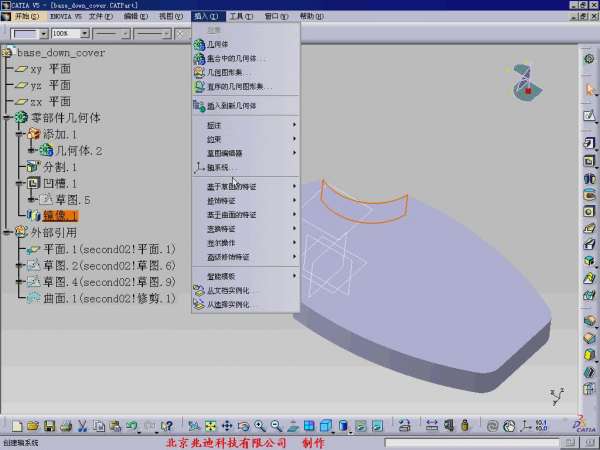Viewport: 600px width, 450px height.
Task: Open new document with New icon
Action: point(16,426)
